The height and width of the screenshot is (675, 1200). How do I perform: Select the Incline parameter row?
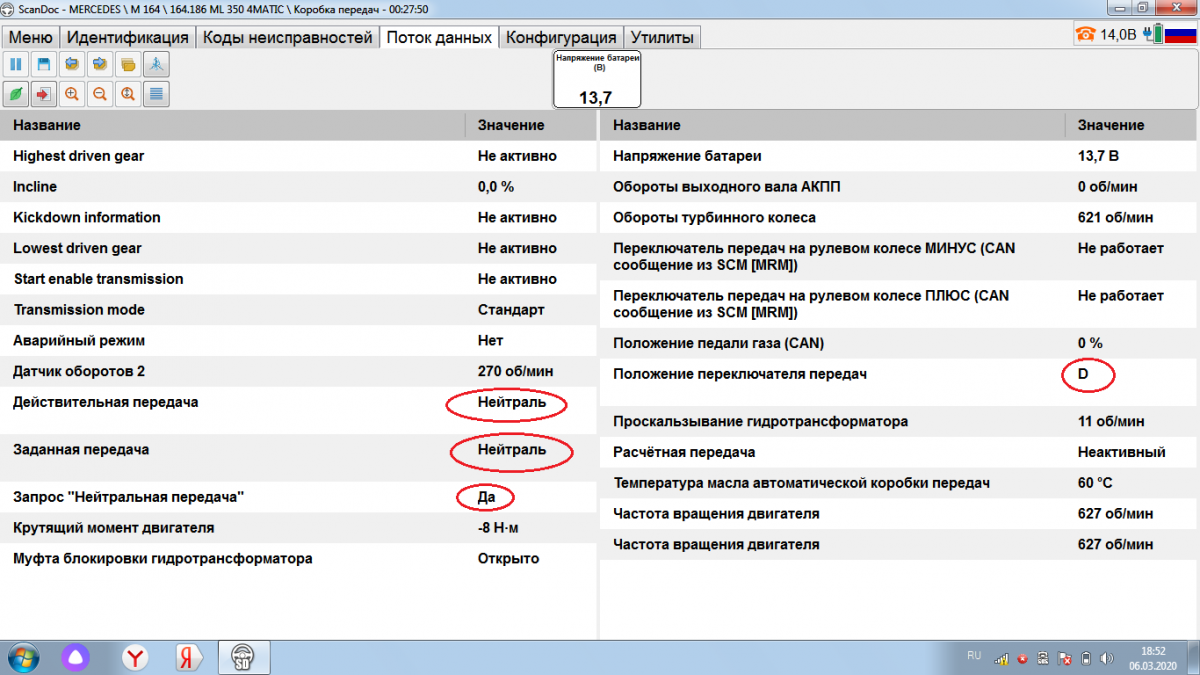(299, 187)
